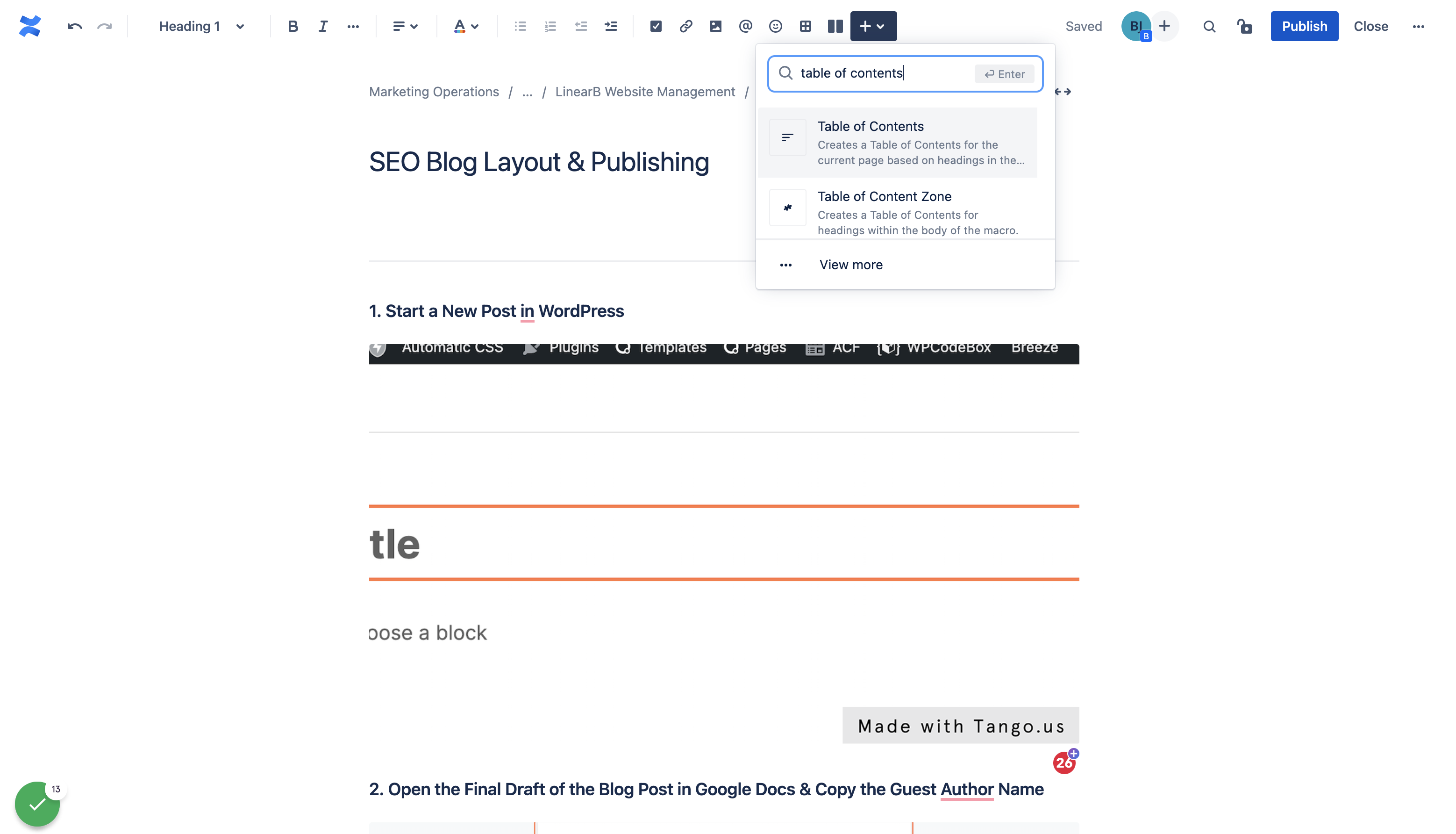Select the Table of Contents macro
Image resolution: width=1456 pixels, height=834 pixels.
coord(898,143)
